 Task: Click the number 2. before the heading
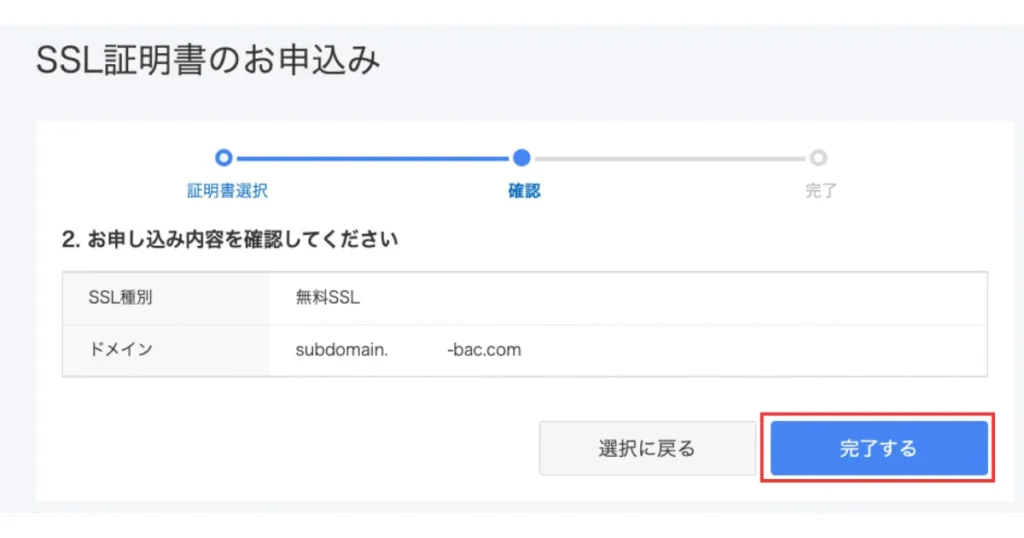coord(71,240)
